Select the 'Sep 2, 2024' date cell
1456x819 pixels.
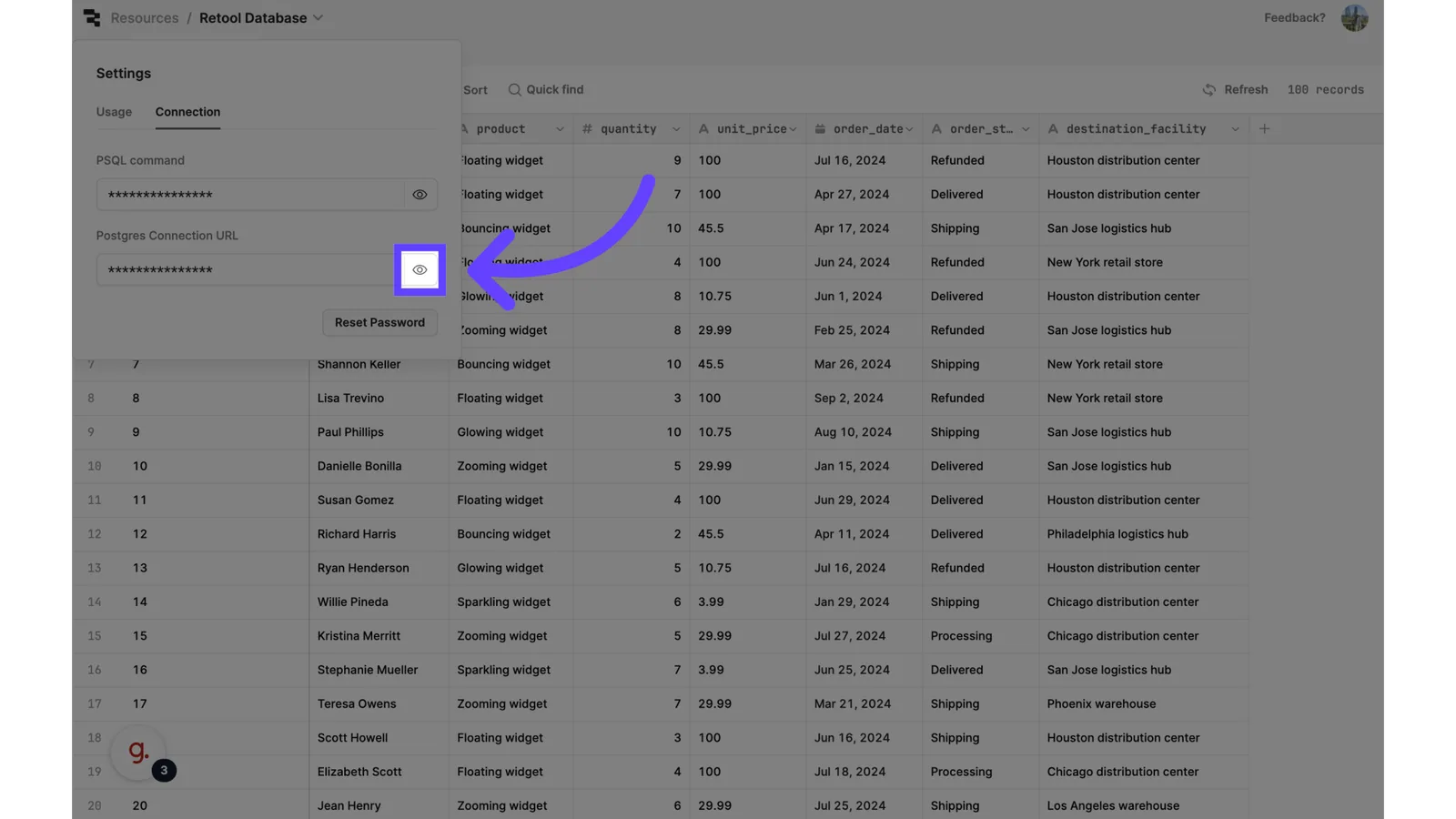tap(864, 398)
